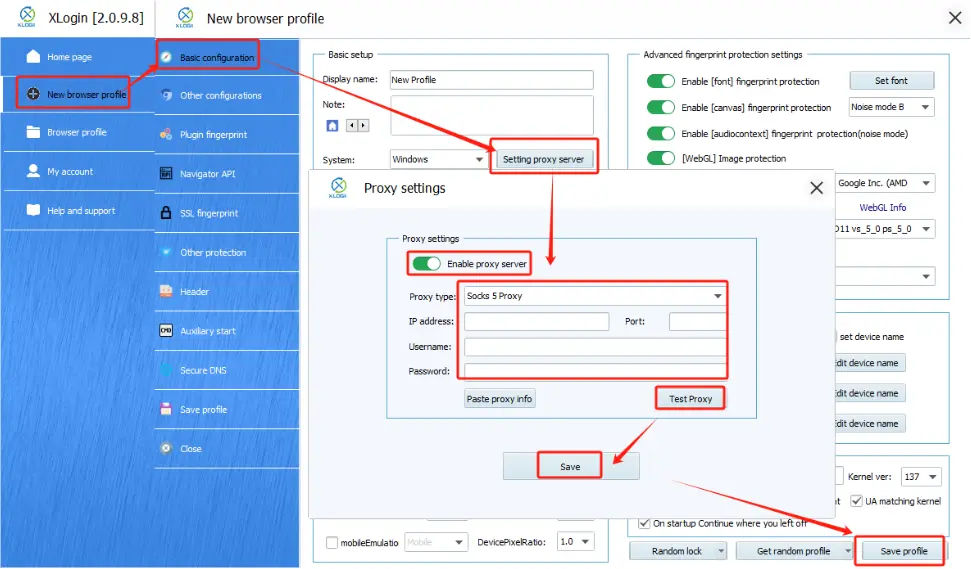Click the Auxiliary start icon
971x569 pixels.
click(x=166, y=331)
